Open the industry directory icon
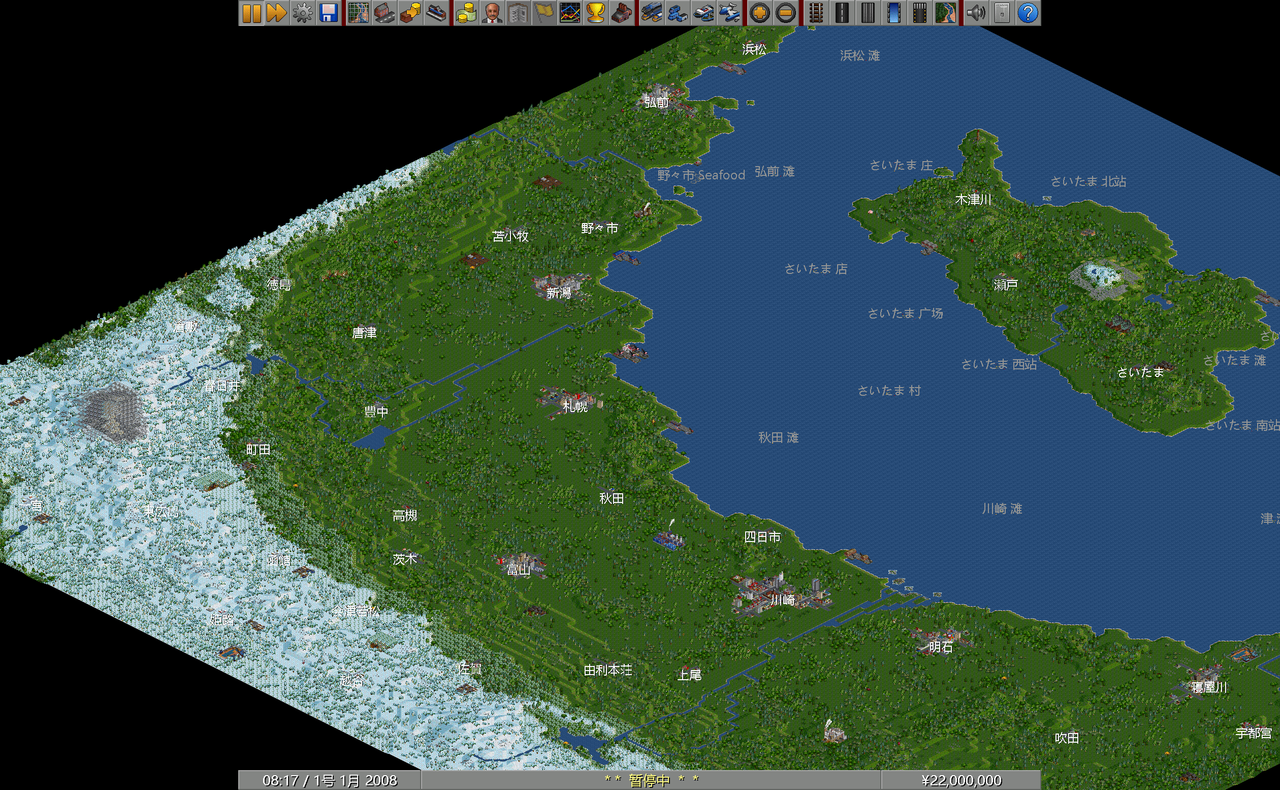Image resolution: width=1280 pixels, height=790 pixels. click(x=622, y=13)
